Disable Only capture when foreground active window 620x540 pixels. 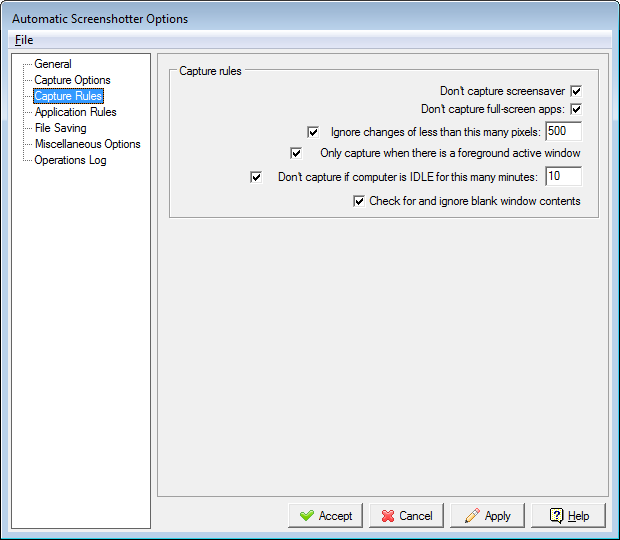point(296,153)
